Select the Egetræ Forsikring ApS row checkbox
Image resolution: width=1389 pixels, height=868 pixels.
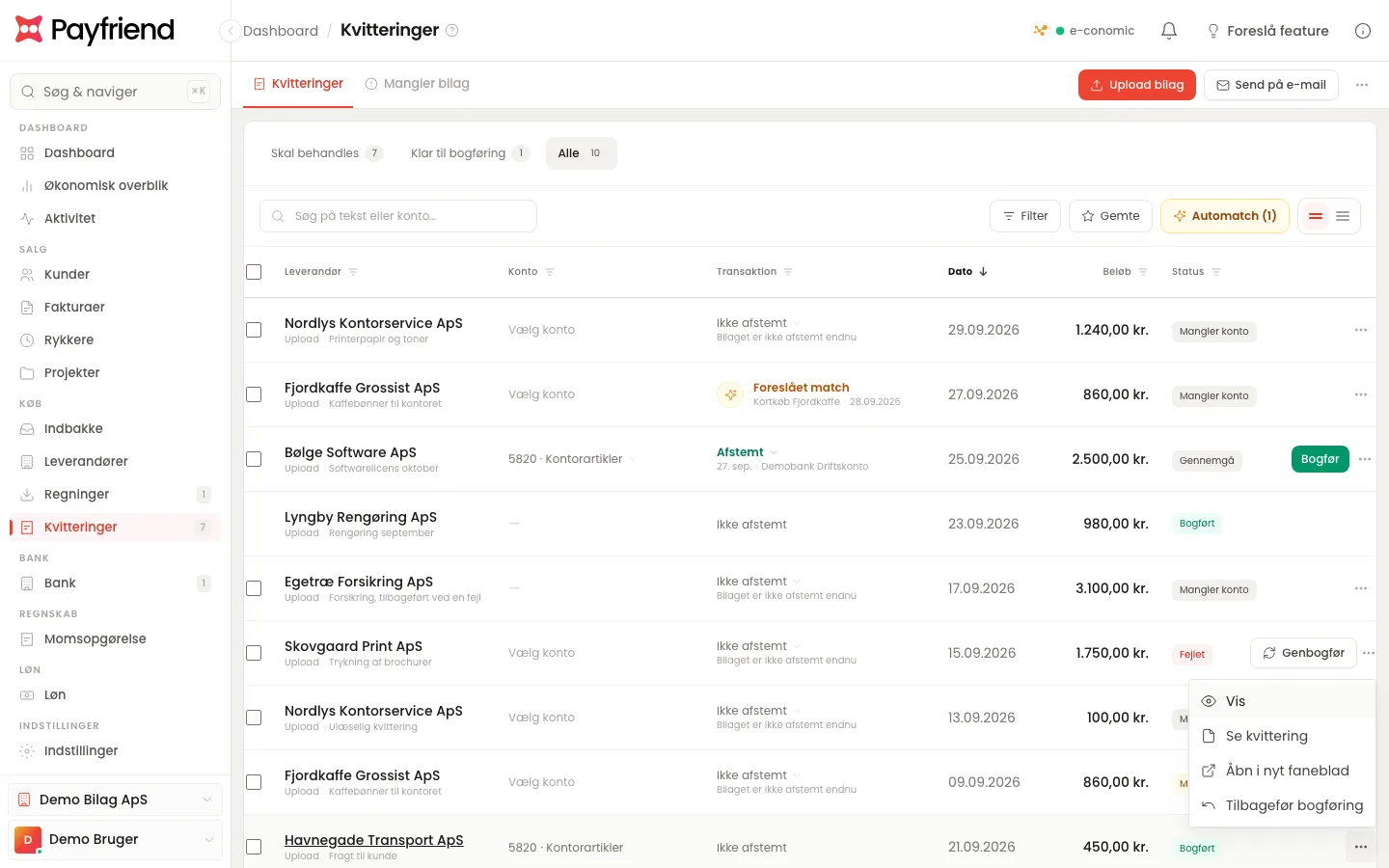tap(254, 588)
